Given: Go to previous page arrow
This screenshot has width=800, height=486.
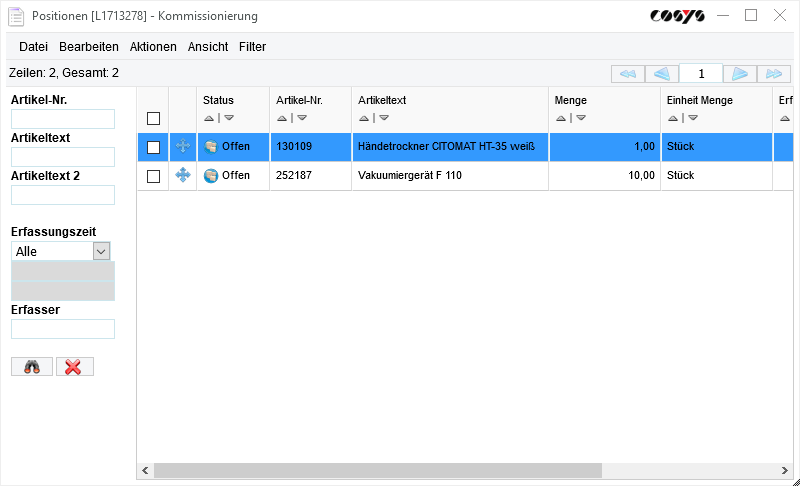Looking at the screenshot, I should click(x=661, y=74).
